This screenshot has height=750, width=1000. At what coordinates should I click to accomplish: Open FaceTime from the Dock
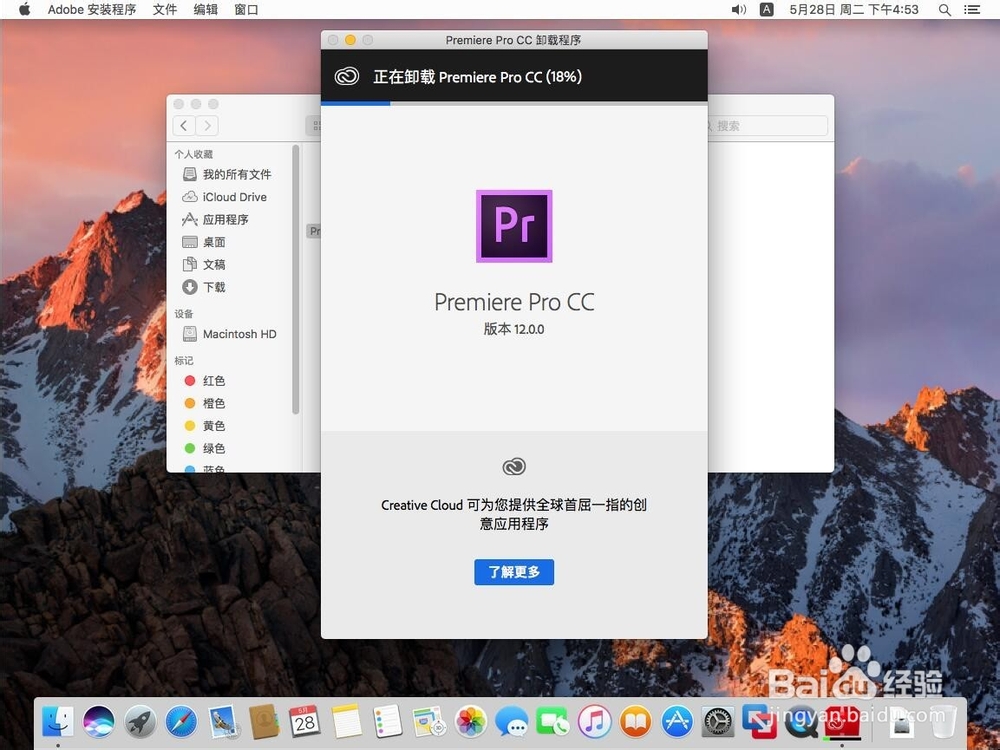(553, 722)
